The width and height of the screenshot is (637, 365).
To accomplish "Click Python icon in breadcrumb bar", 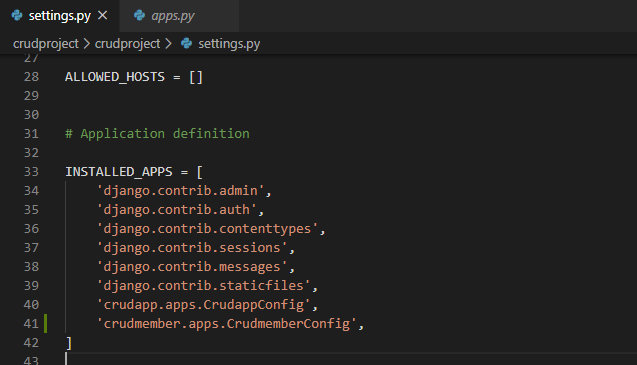I will coord(186,43).
